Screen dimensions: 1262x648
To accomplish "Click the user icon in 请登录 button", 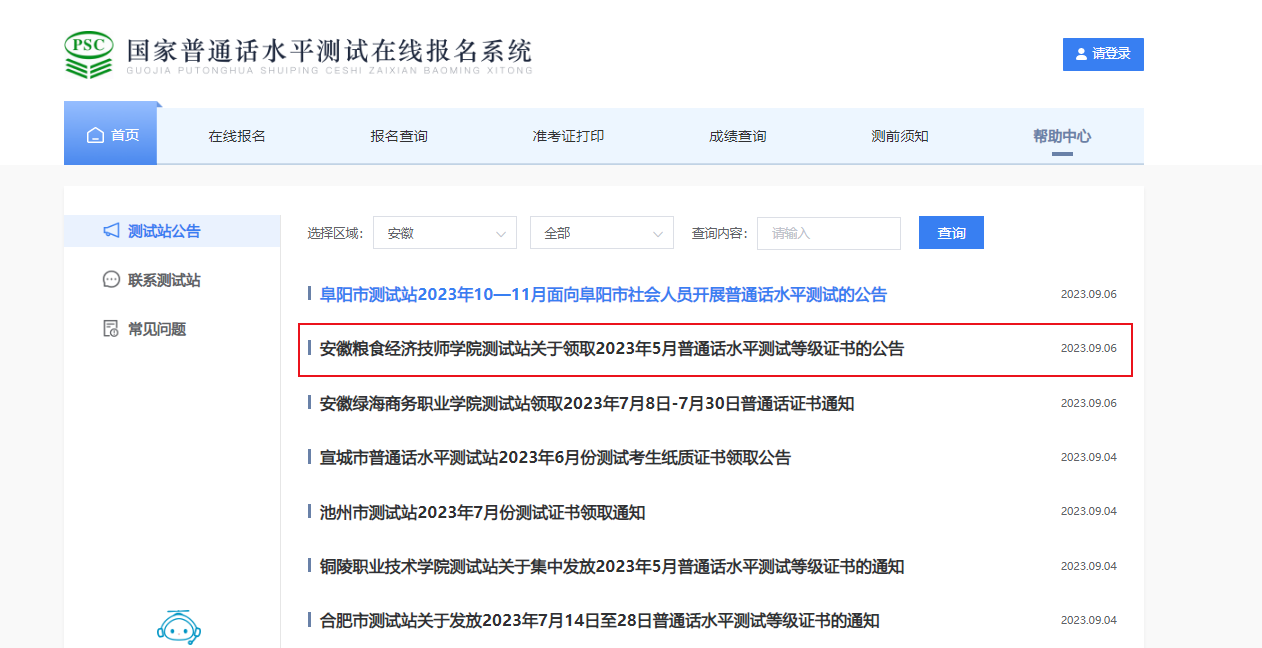I will click(1081, 54).
